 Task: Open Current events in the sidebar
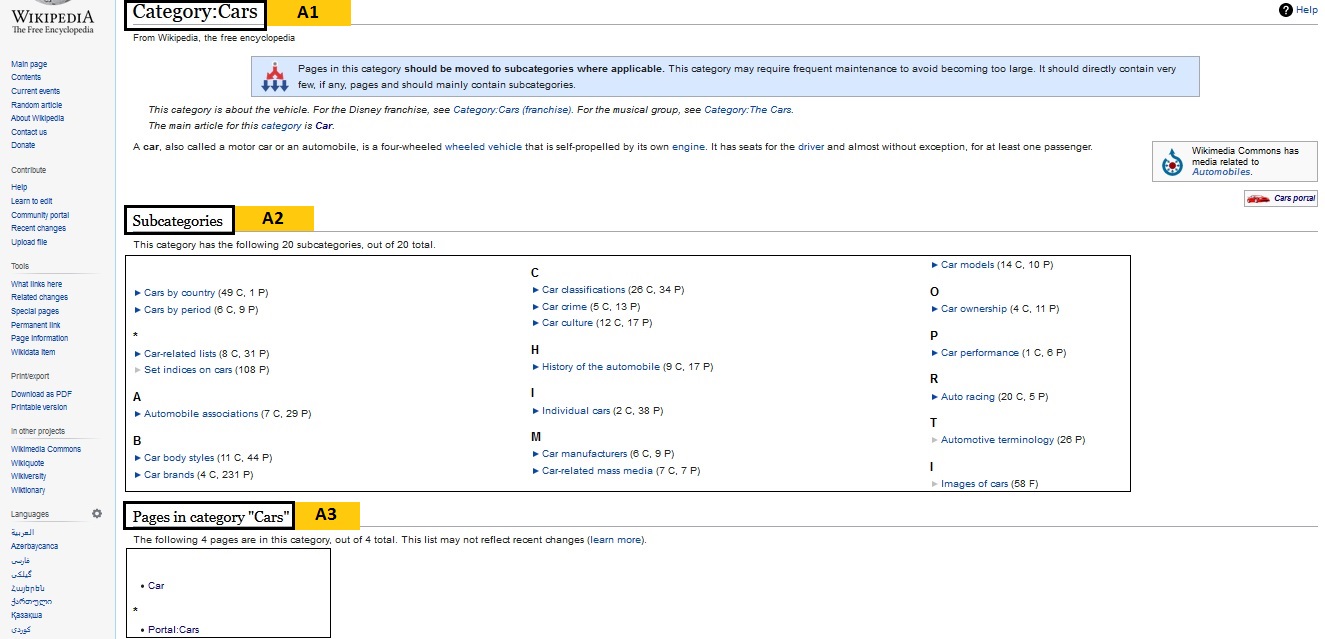36,91
